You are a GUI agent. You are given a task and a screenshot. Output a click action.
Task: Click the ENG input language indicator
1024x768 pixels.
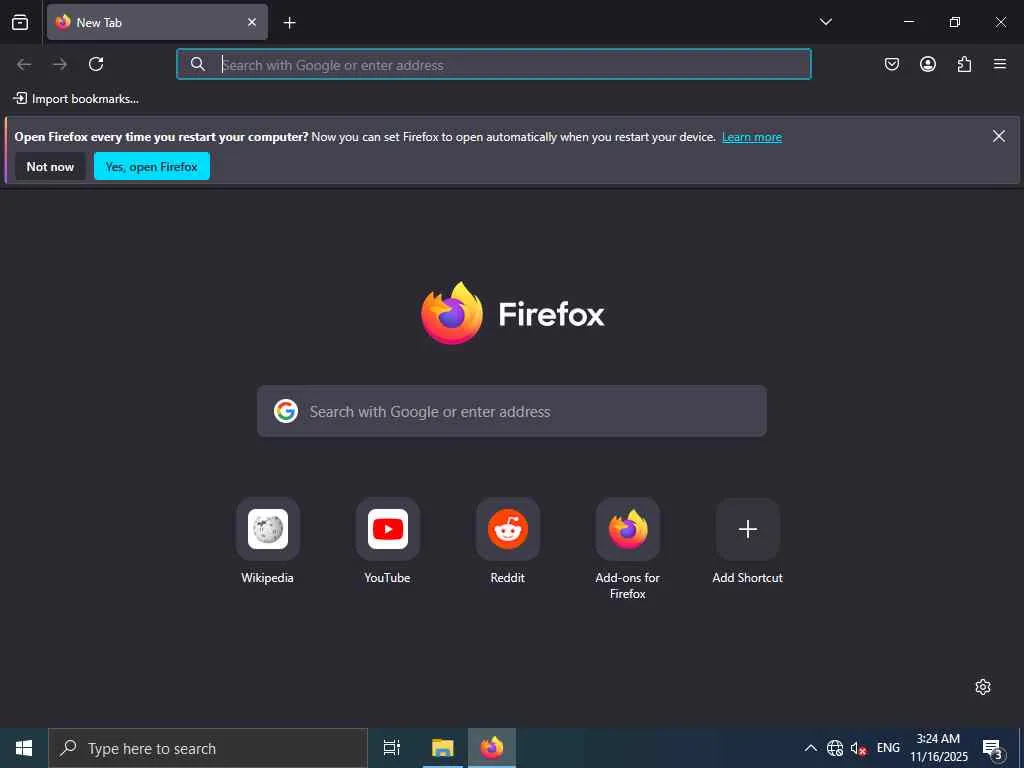click(x=888, y=748)
